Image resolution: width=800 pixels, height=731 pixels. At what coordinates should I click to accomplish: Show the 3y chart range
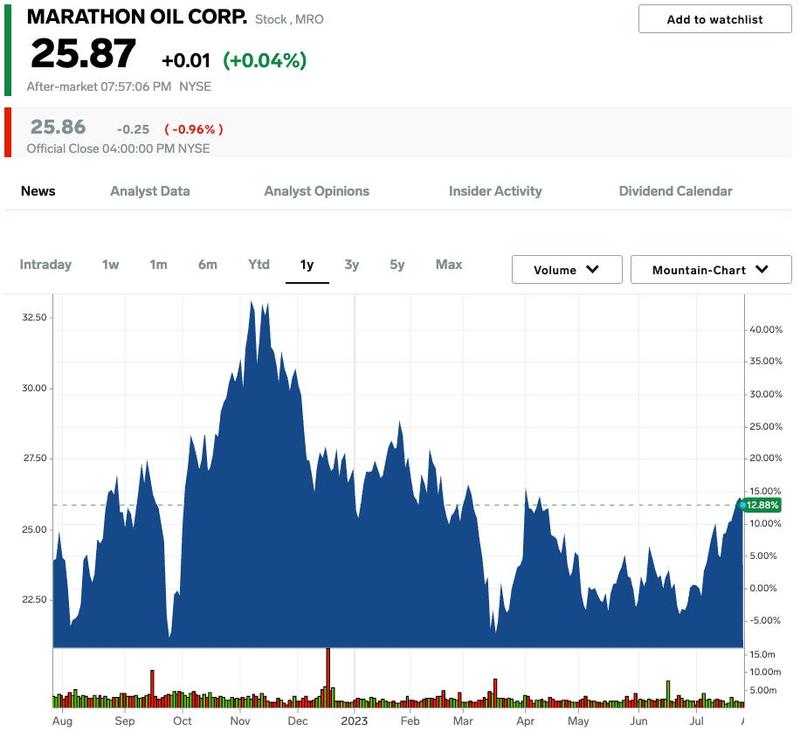(352, 264)
